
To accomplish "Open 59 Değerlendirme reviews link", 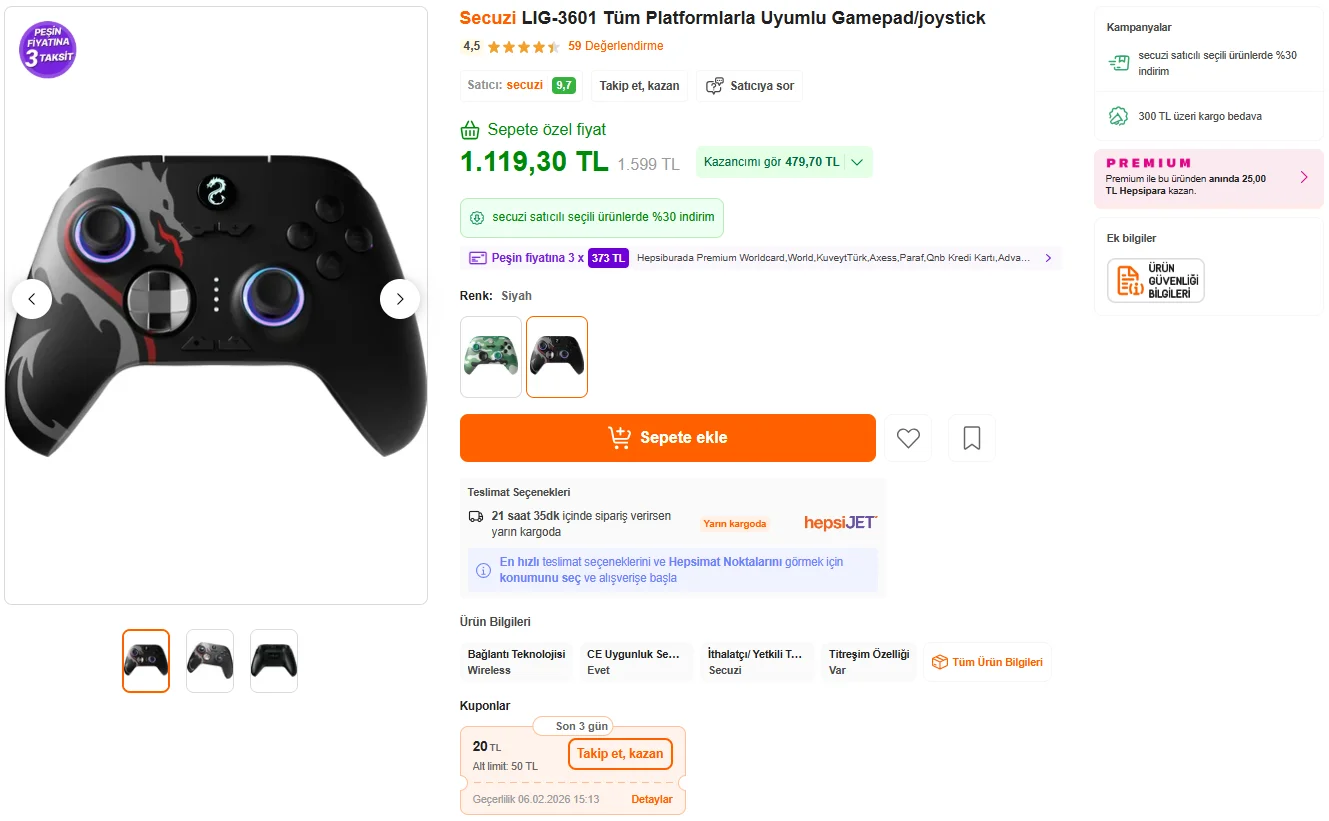I will coord(615,46).
